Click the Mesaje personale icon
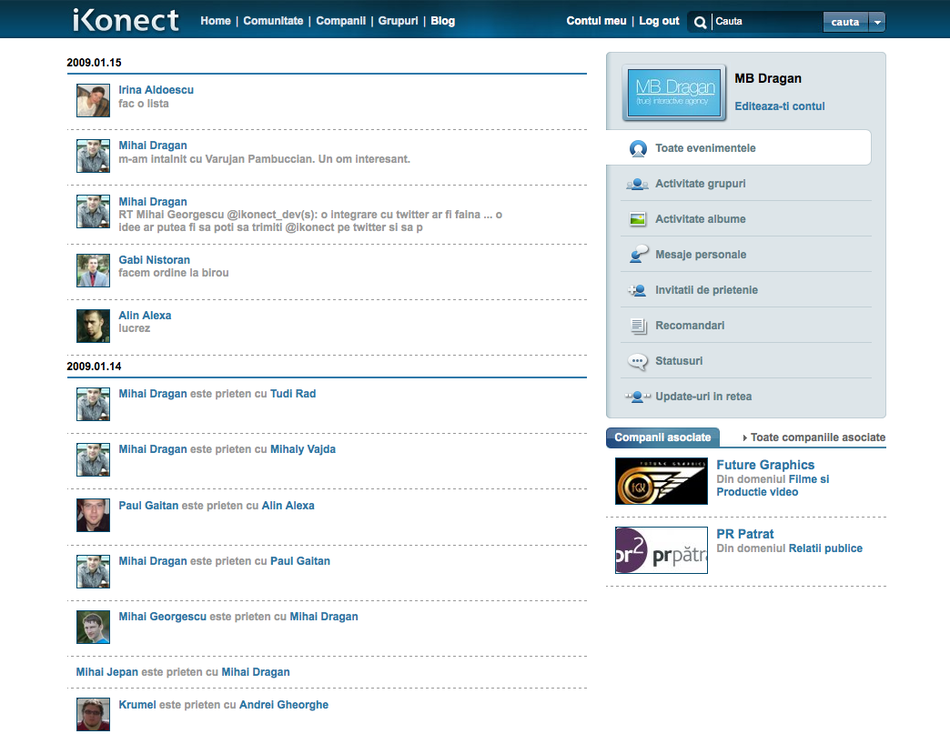The image size is (950, 734). (638, 255)
